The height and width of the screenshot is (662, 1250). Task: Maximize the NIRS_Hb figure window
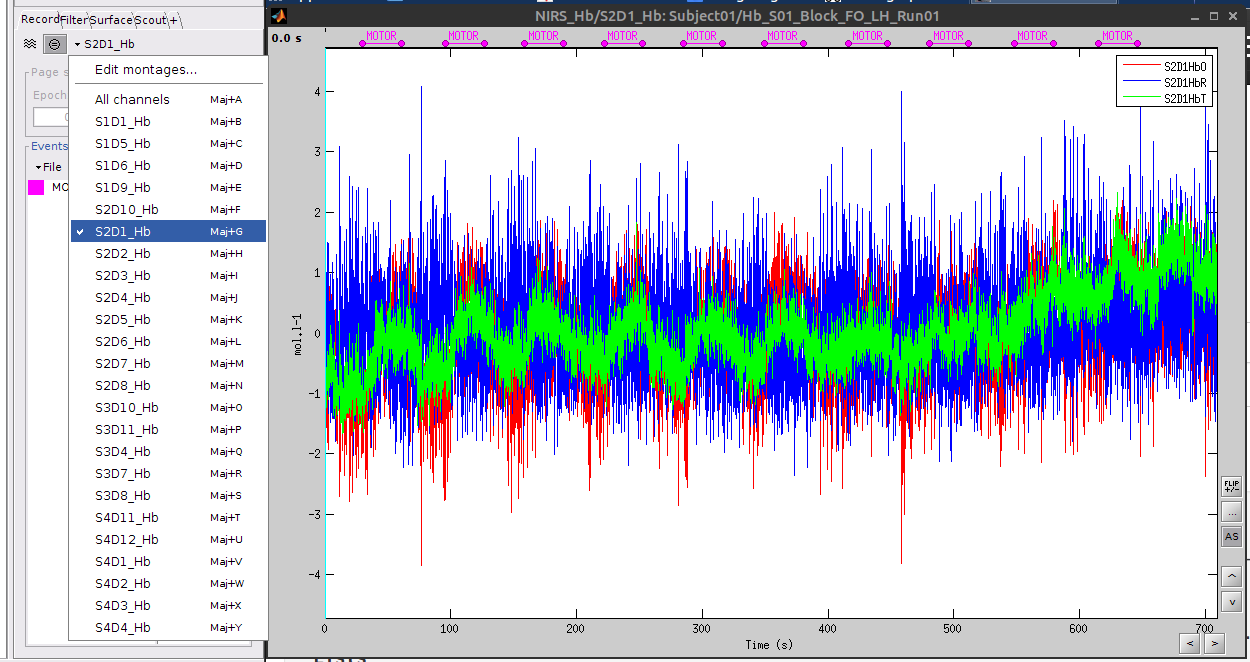coord(1214,16)
